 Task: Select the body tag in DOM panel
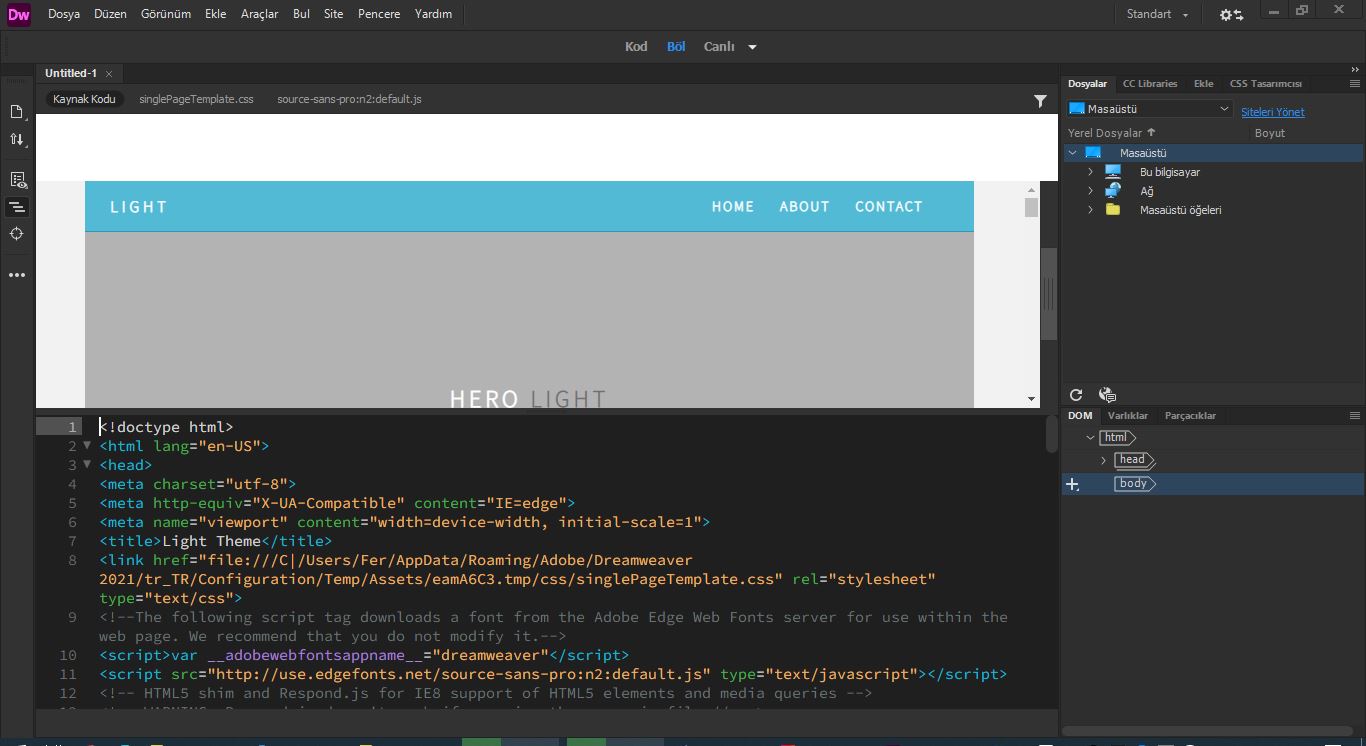[1135, 484]
